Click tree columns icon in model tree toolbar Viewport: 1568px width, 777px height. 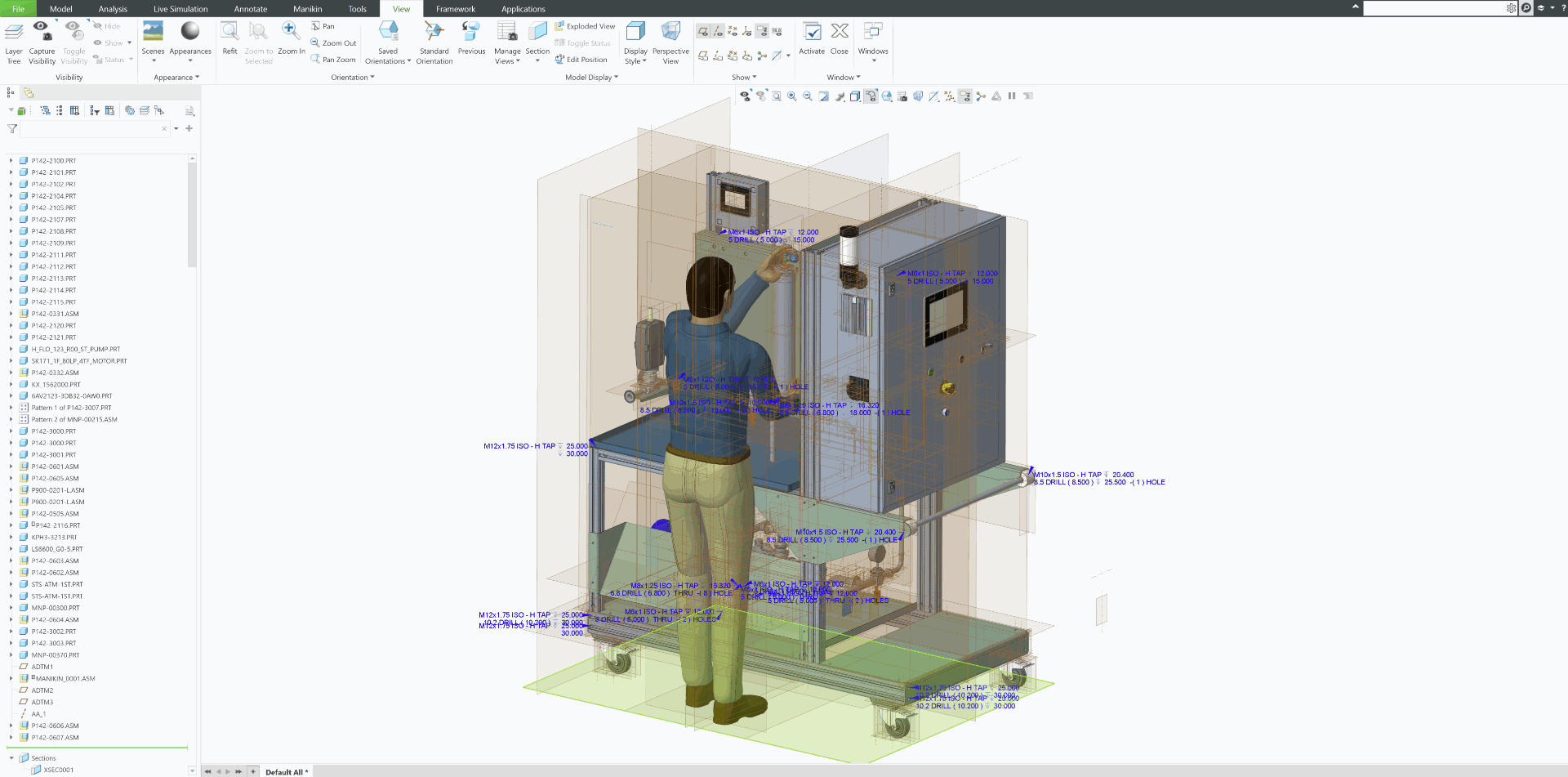[x=74, y=110]
